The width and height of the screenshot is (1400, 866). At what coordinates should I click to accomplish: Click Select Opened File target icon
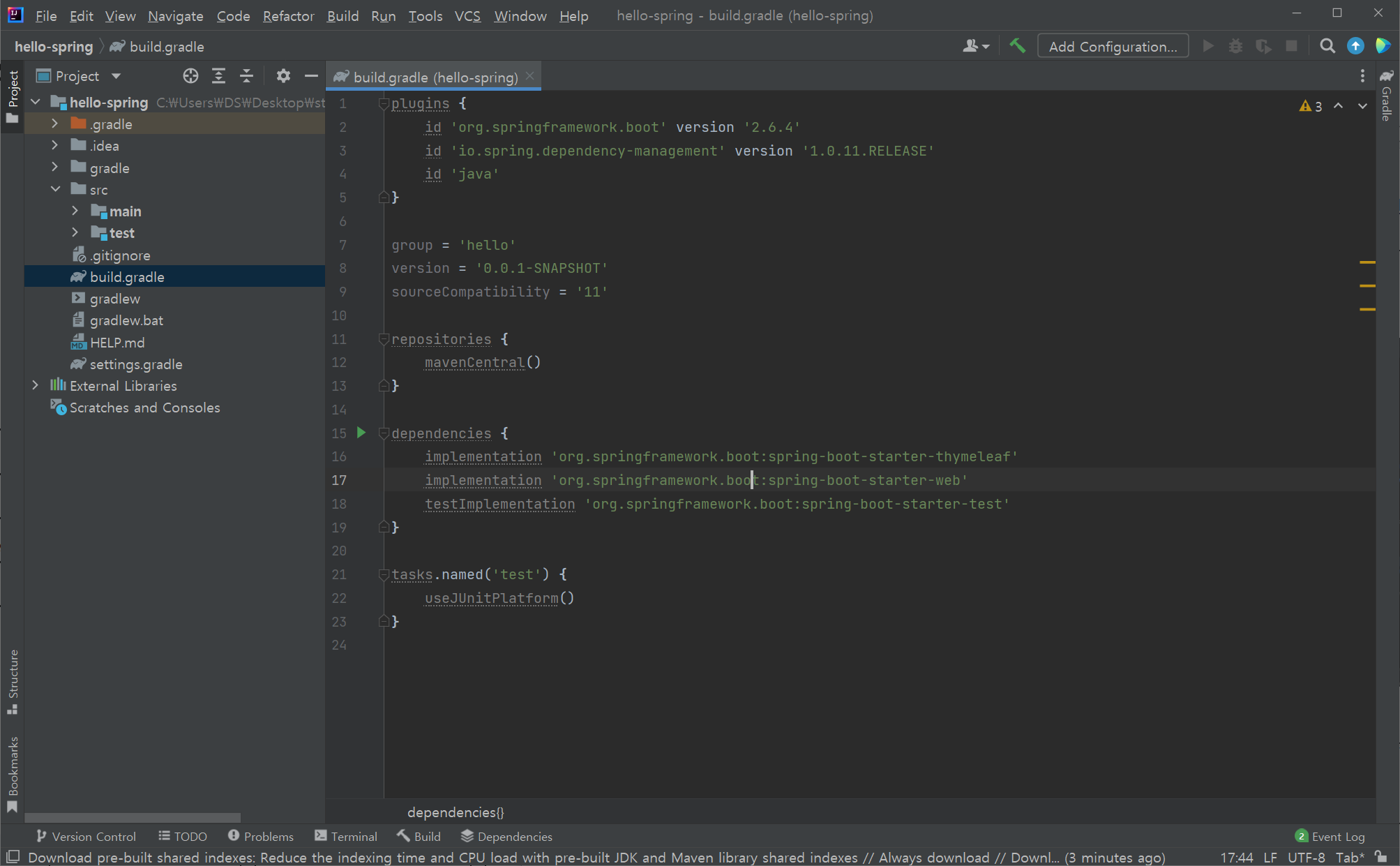pos(190,75)
